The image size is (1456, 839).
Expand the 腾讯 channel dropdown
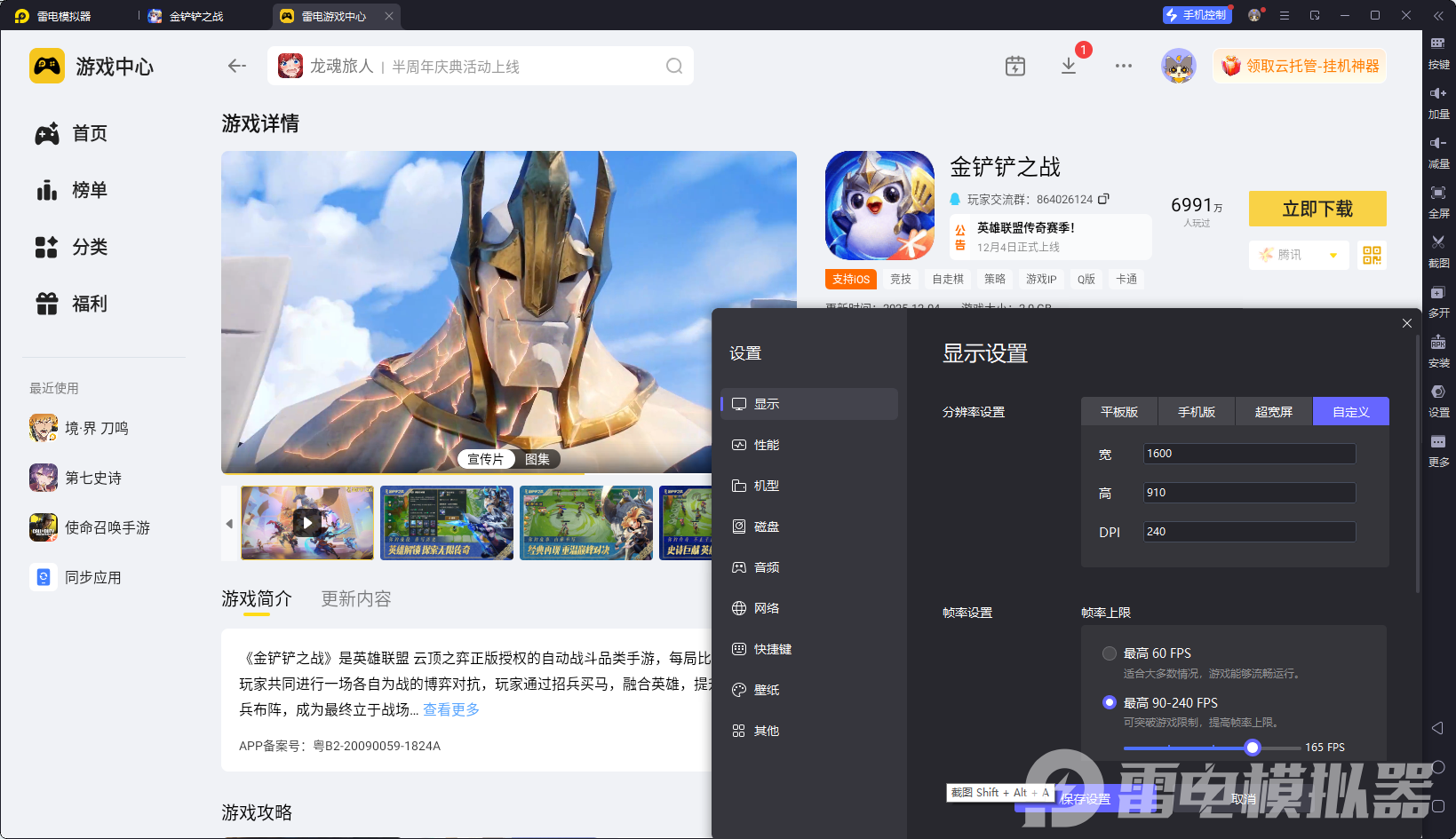[x=1333, y=256]
